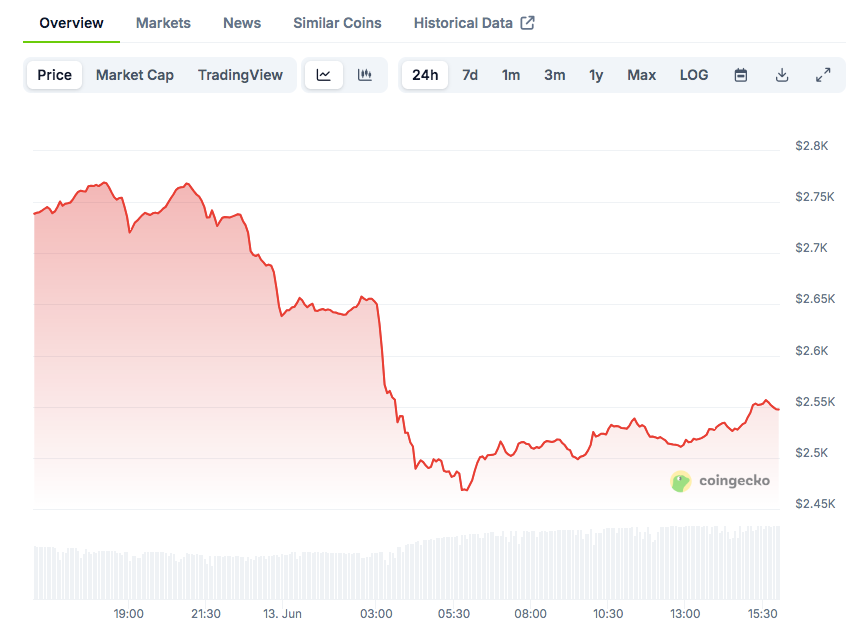The height and width of the screenshot is (638, 863).
Task: Switch chart to TradingView mode
Action: tap(240, 75)
